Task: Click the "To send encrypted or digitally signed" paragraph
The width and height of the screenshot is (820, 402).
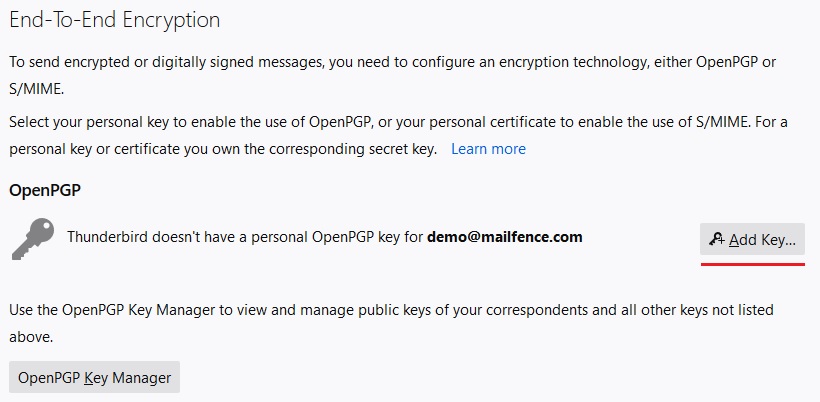Action: pyautogui.click(x=392, y=75)
